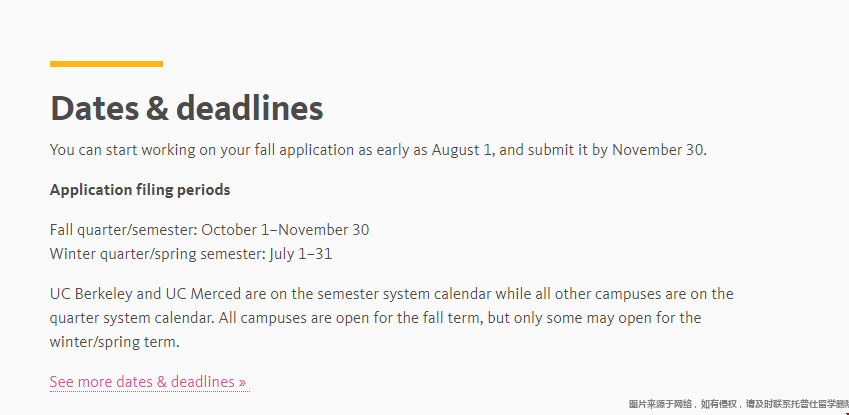Click the phrase quarter system calendar
The height and width of the screenshot is (415, 849).
[132, 318]
